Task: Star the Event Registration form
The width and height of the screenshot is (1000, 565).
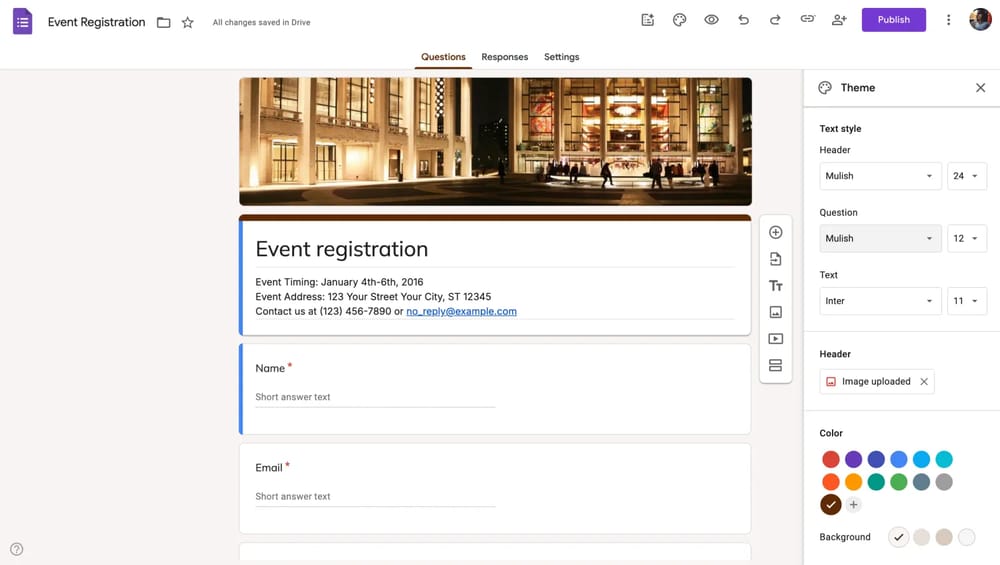Action: [187, 22]
